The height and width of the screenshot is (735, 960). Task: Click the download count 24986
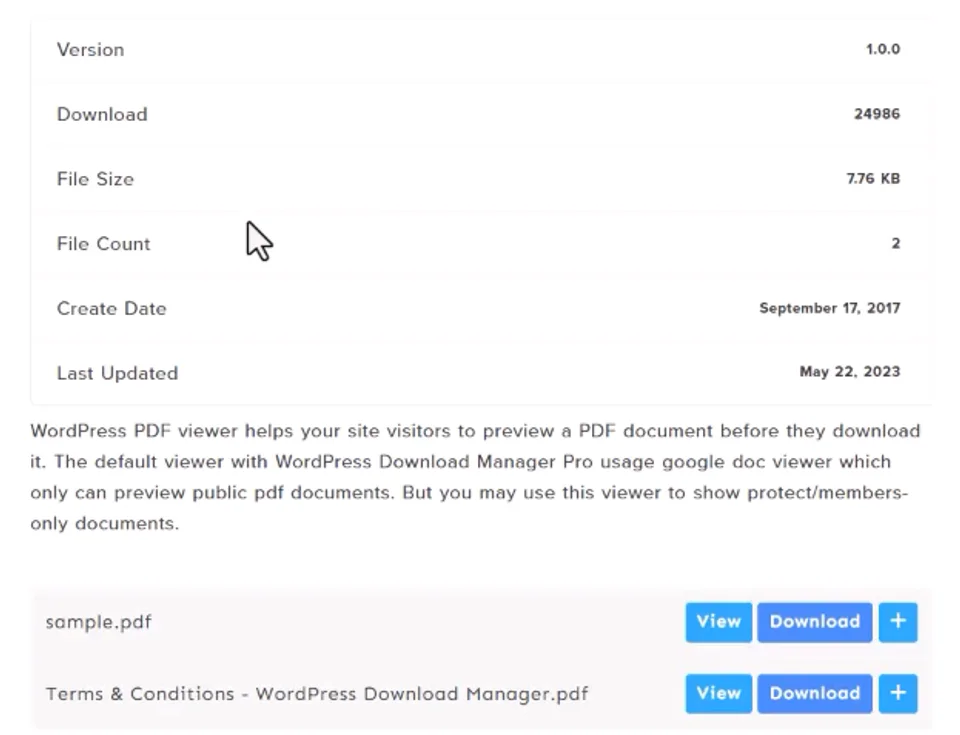coord(877,114)
